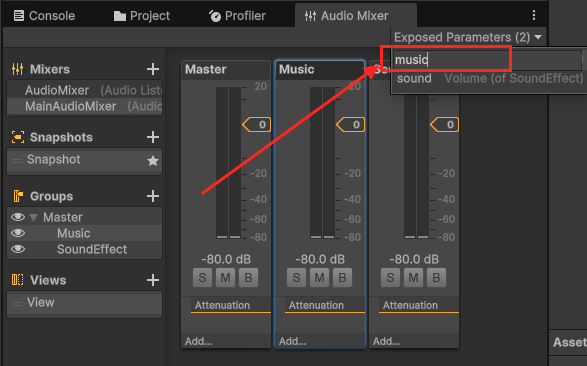Screen dimensions: 587x366
Task: Toggle visibility of Music group
Action: pos(18,233)
